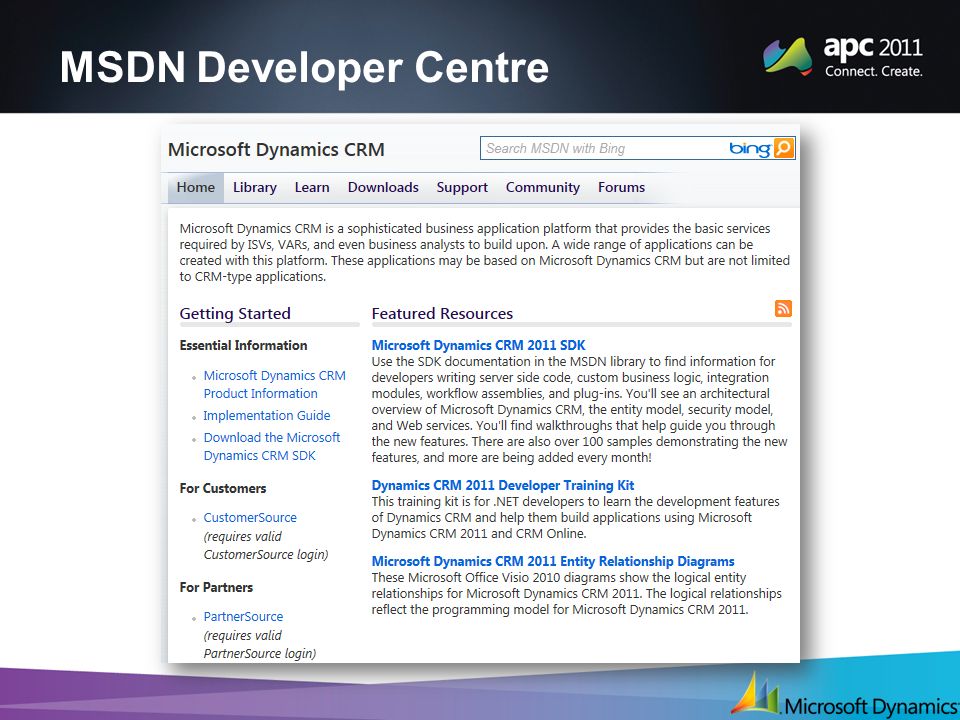960x720 pixels.
Task: Click the Getting Started heading
Action: click(235, 313)
